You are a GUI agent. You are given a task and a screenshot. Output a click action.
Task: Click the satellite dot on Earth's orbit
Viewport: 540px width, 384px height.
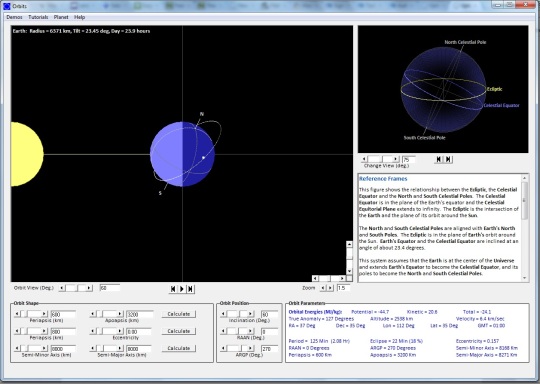point(204,157)
